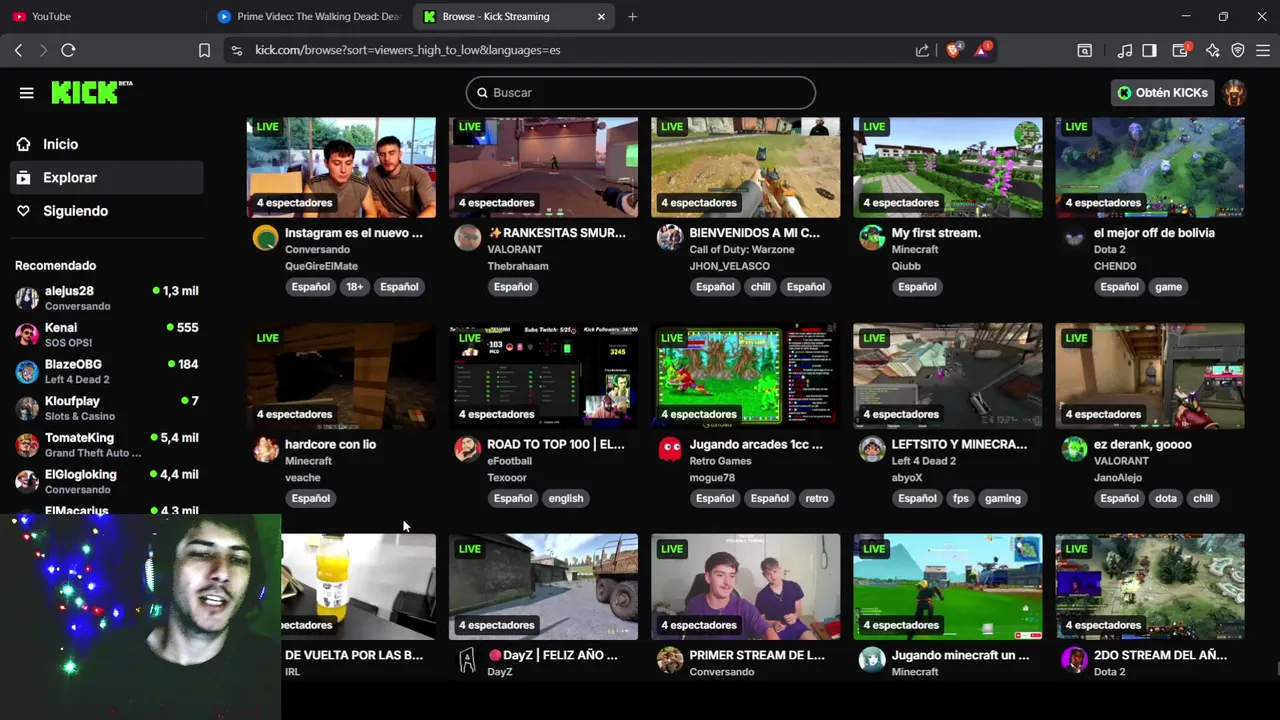Open recommended channel ElGlogloking

[106, 482]
